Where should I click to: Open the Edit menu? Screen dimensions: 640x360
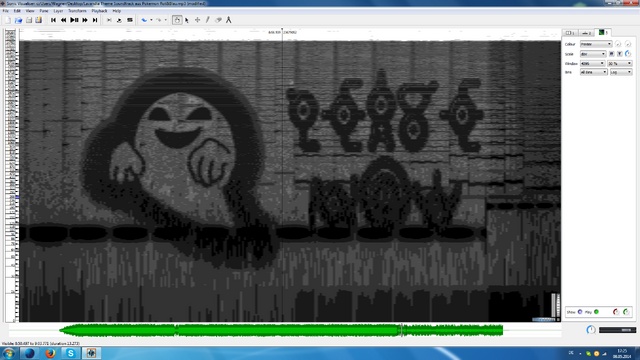17,11
